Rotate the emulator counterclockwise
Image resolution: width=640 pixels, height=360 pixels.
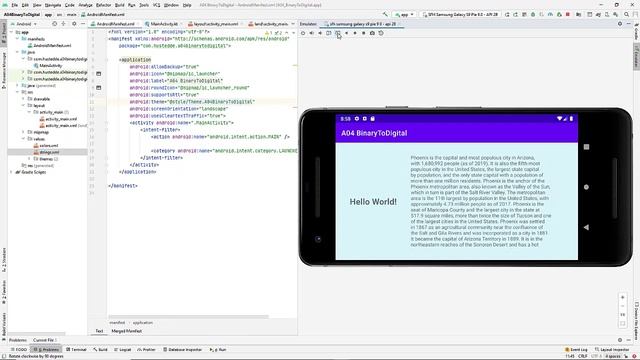pyautogui.click(x=329, y=33)
